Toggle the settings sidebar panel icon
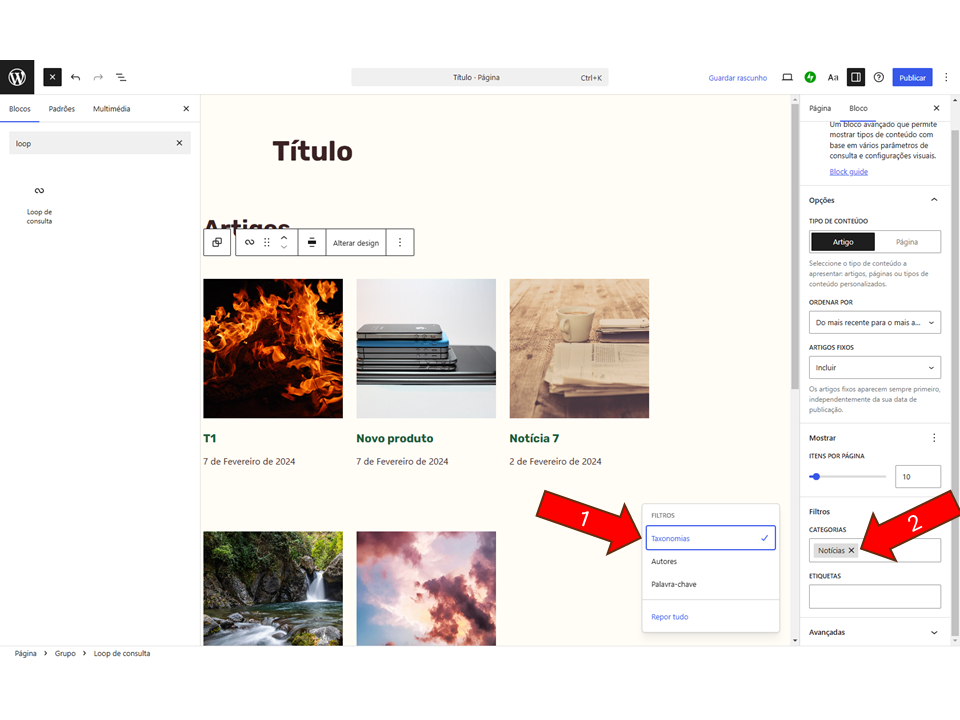 (x=855, y=77)
